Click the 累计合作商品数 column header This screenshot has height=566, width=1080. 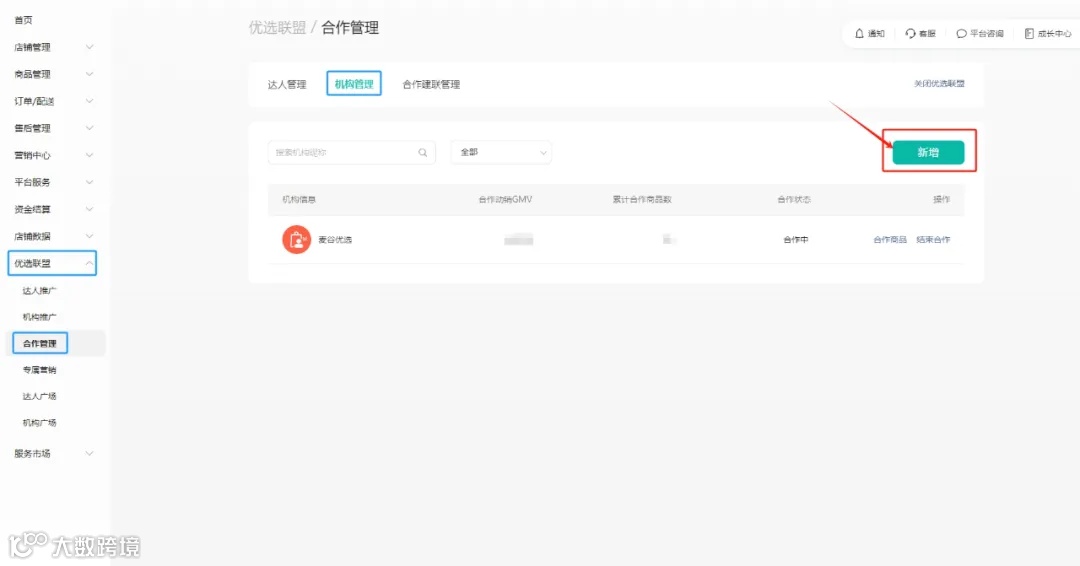point(642,200)
